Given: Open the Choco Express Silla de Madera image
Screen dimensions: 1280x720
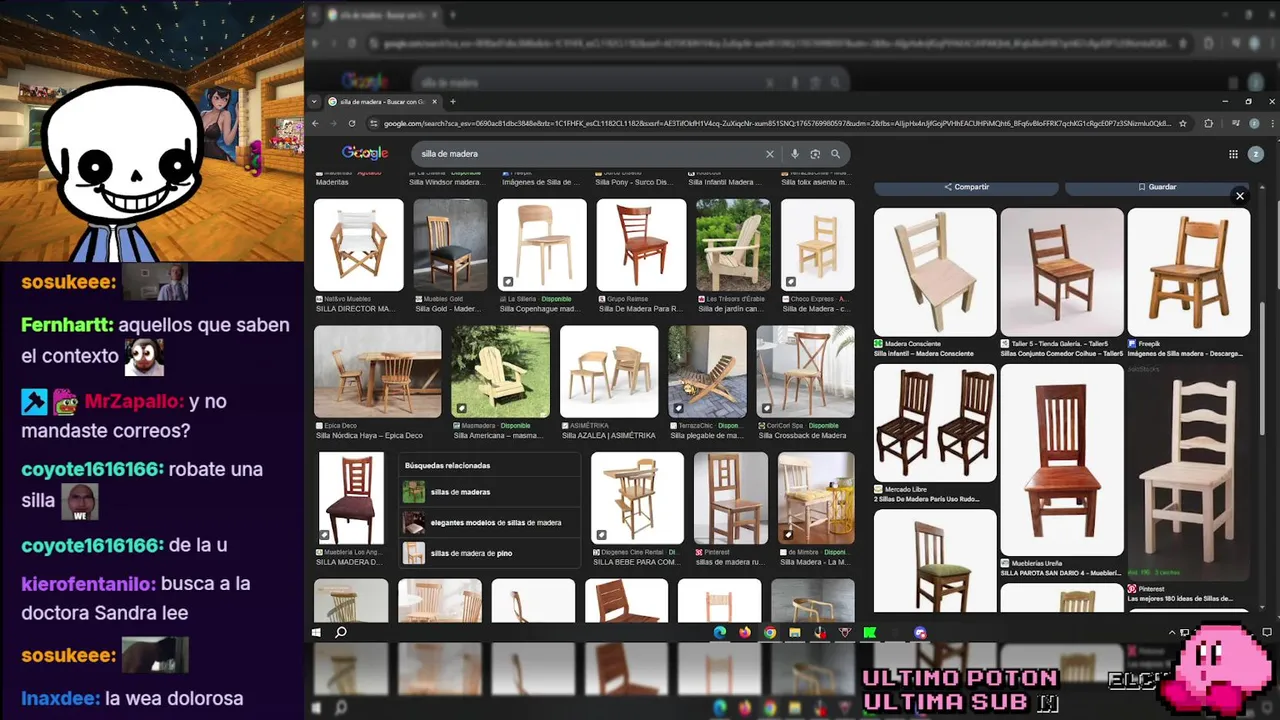Looking at the screenshot, I should coord(818,245).
